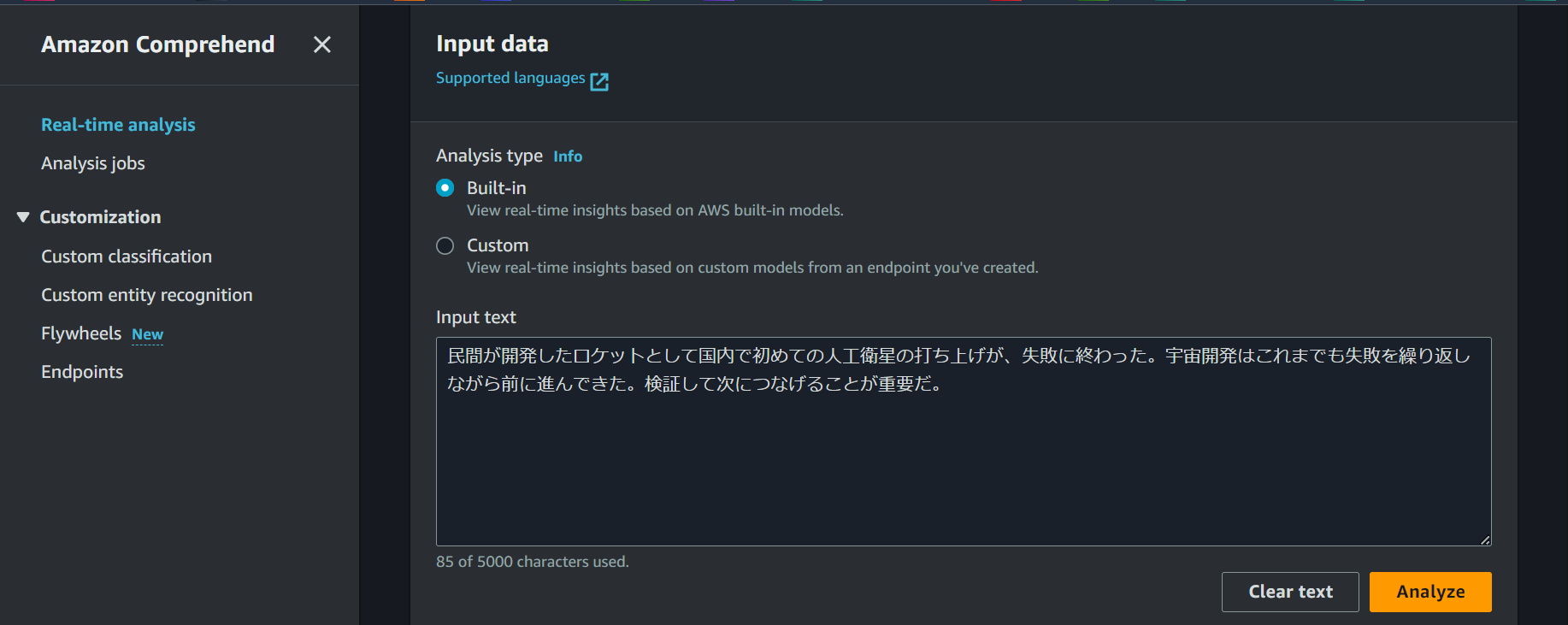Screen dimensions: 1568x625
Task: Open Real-time analysis page
Action: [x=118, y=125]
